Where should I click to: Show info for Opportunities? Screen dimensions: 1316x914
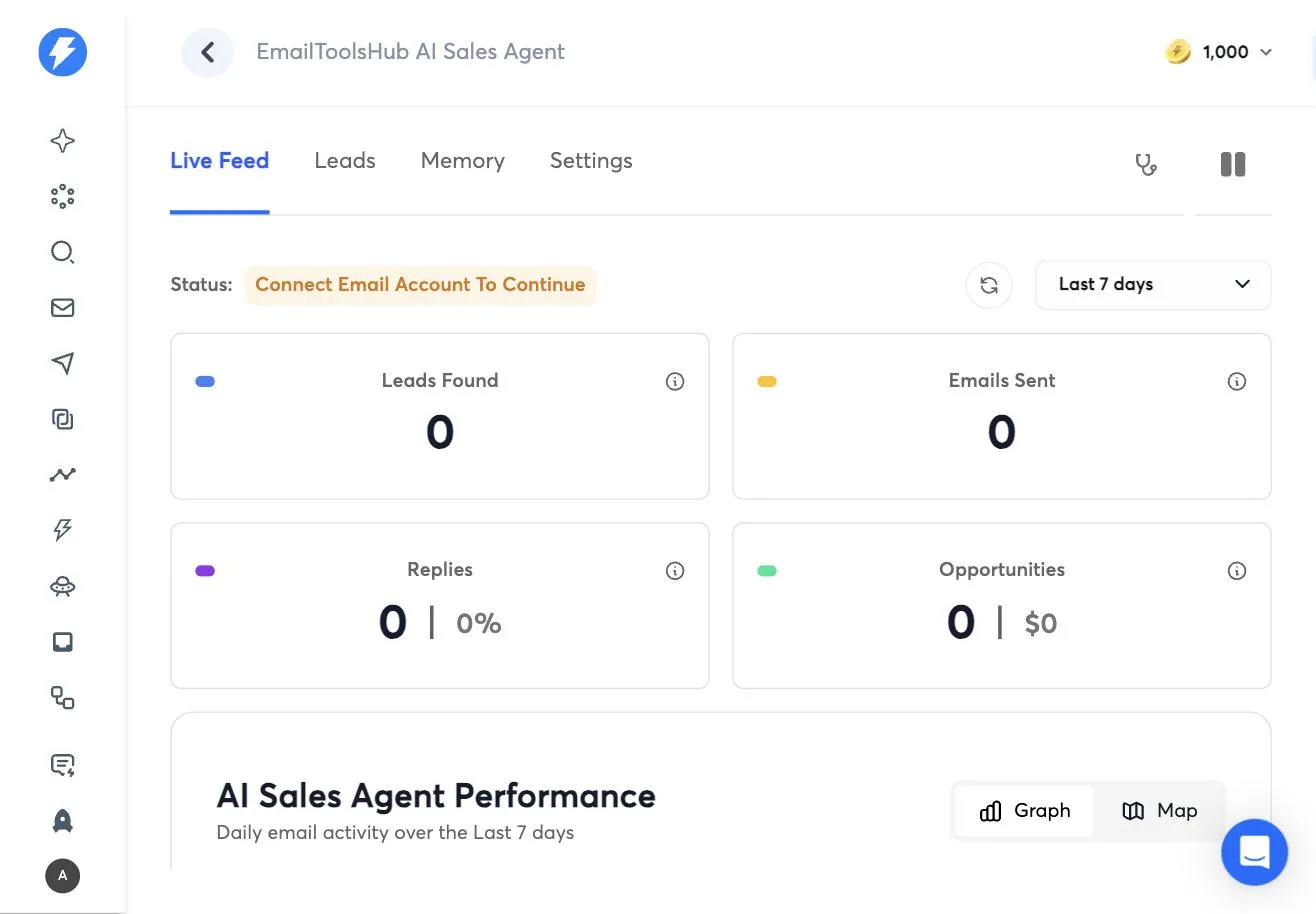pyautogui.click(x=1237, y=571)
